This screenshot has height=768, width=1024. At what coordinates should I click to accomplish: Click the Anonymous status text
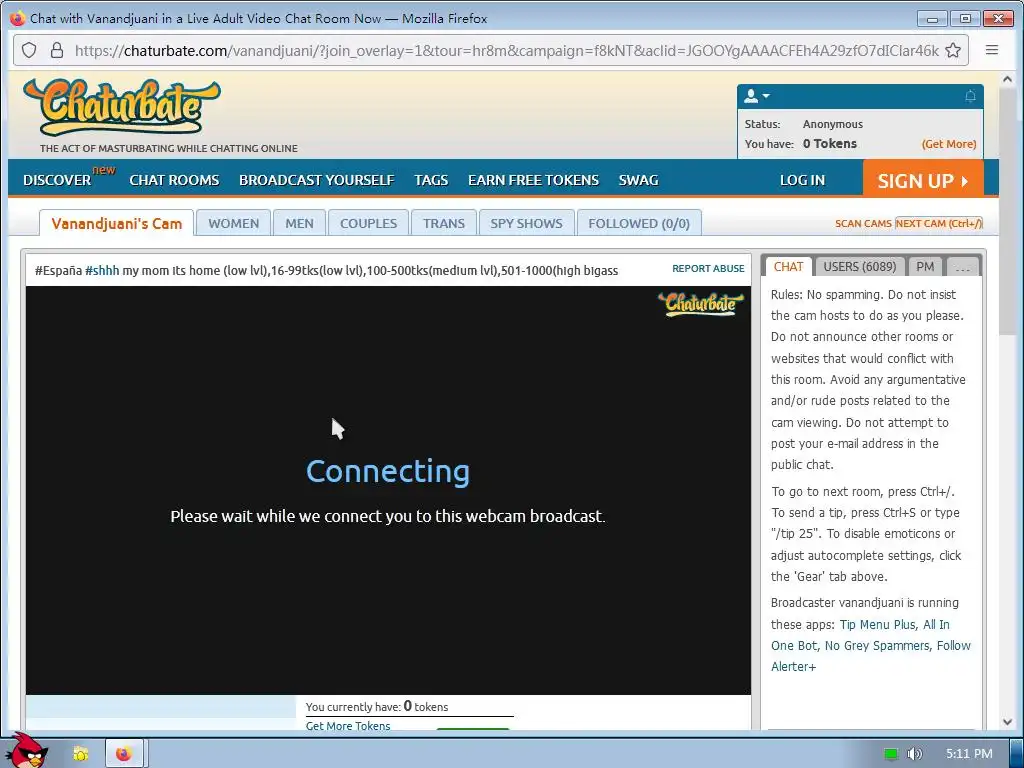833,124
